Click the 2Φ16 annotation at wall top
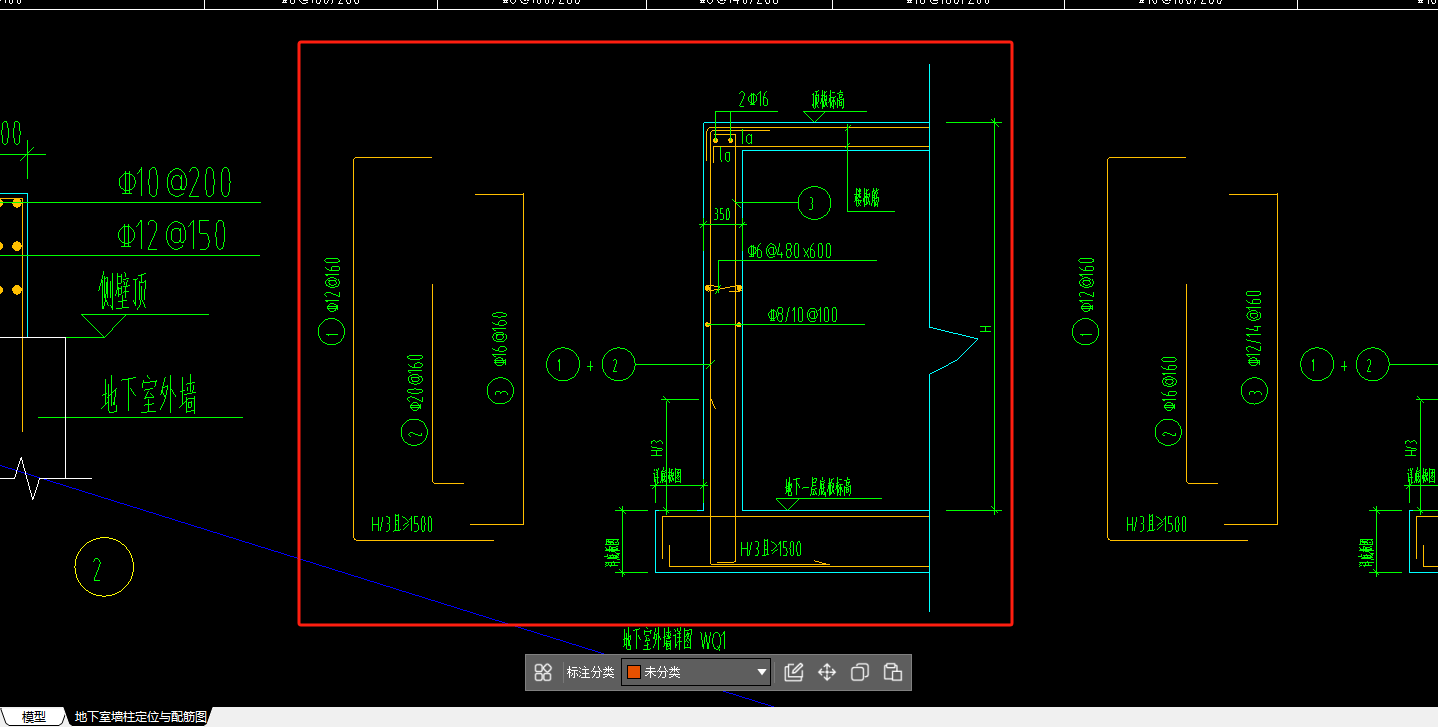1438x727 pixels. 753,100
